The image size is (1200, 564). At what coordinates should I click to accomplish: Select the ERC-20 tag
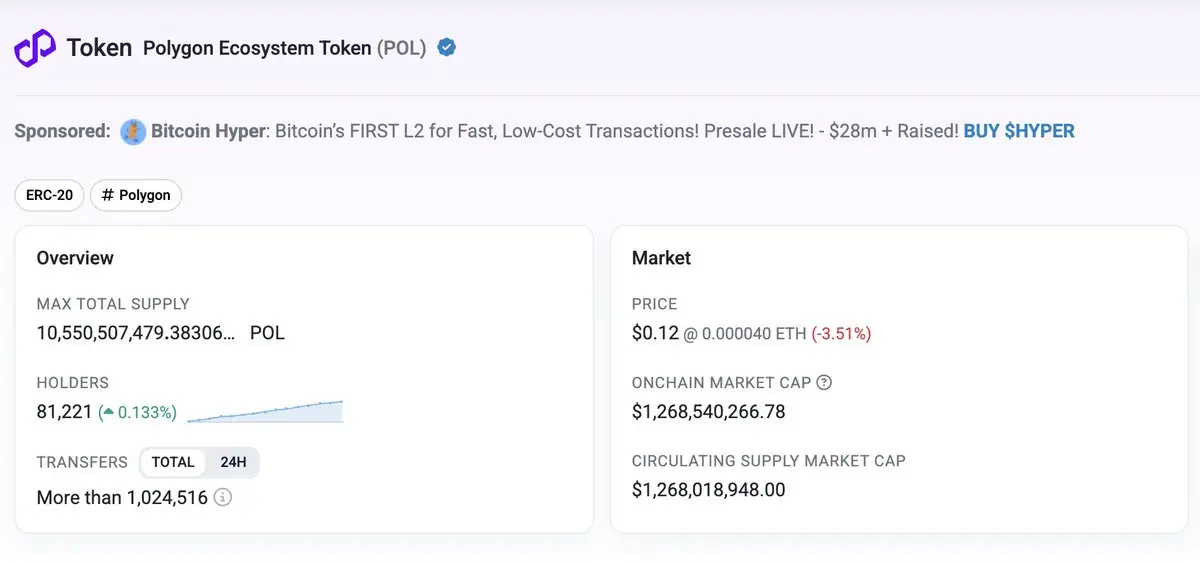[50, 195]
